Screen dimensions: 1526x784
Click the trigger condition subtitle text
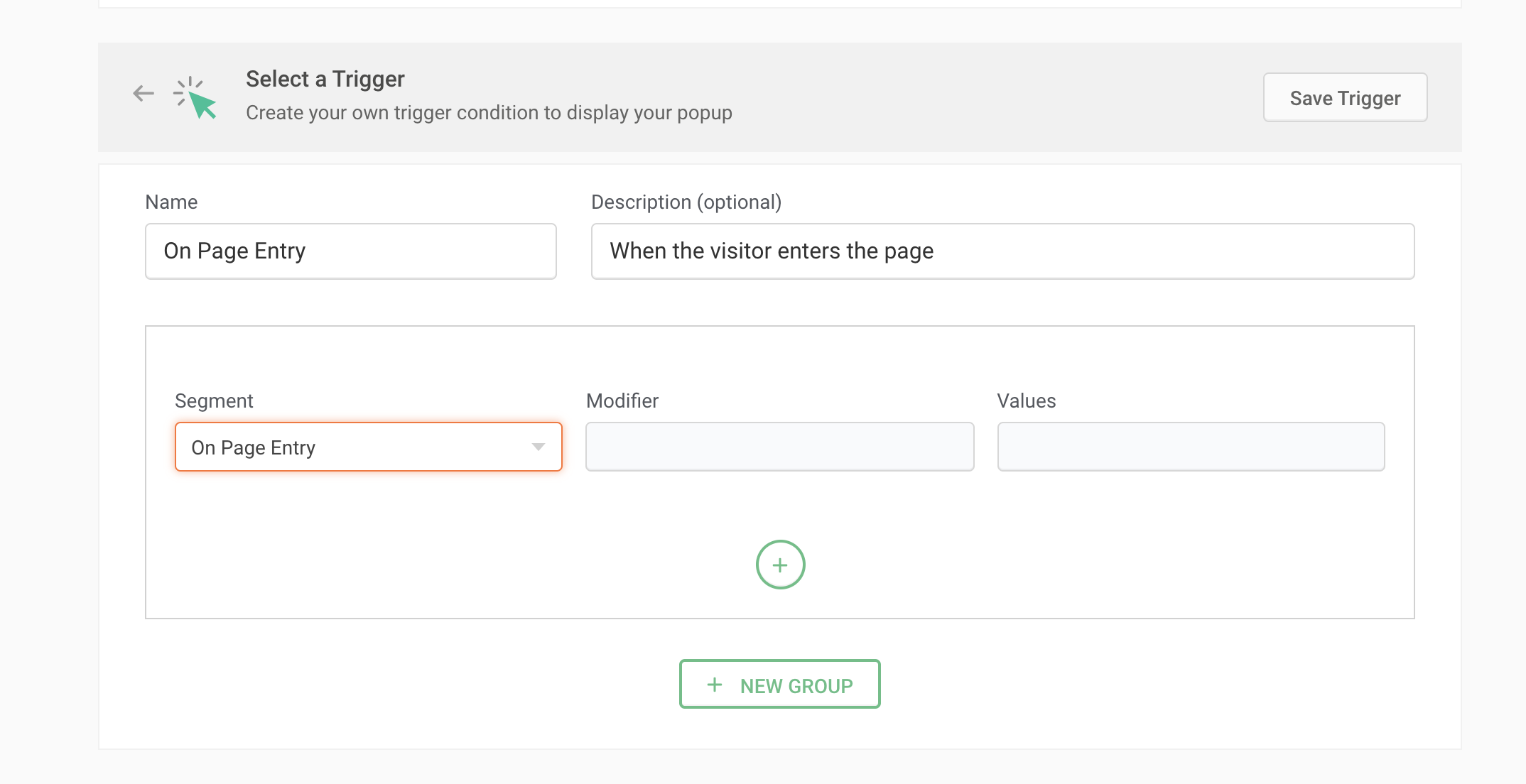(x=489, y=113)
